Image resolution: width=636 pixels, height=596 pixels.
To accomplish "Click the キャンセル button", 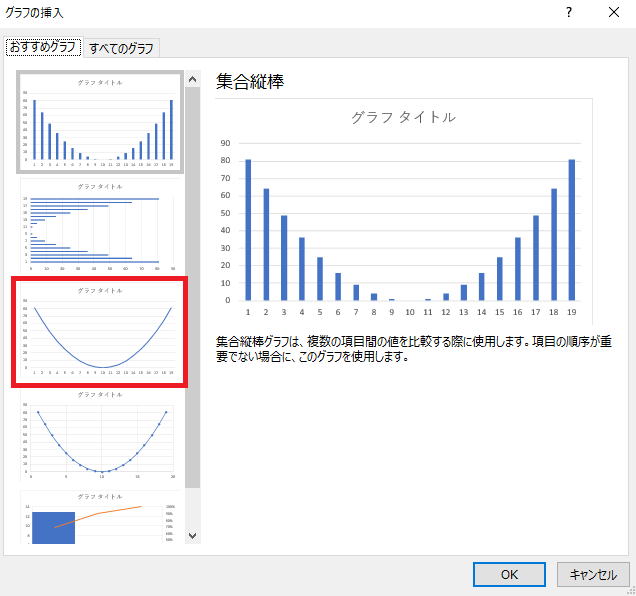I will [x=593, y=574].
